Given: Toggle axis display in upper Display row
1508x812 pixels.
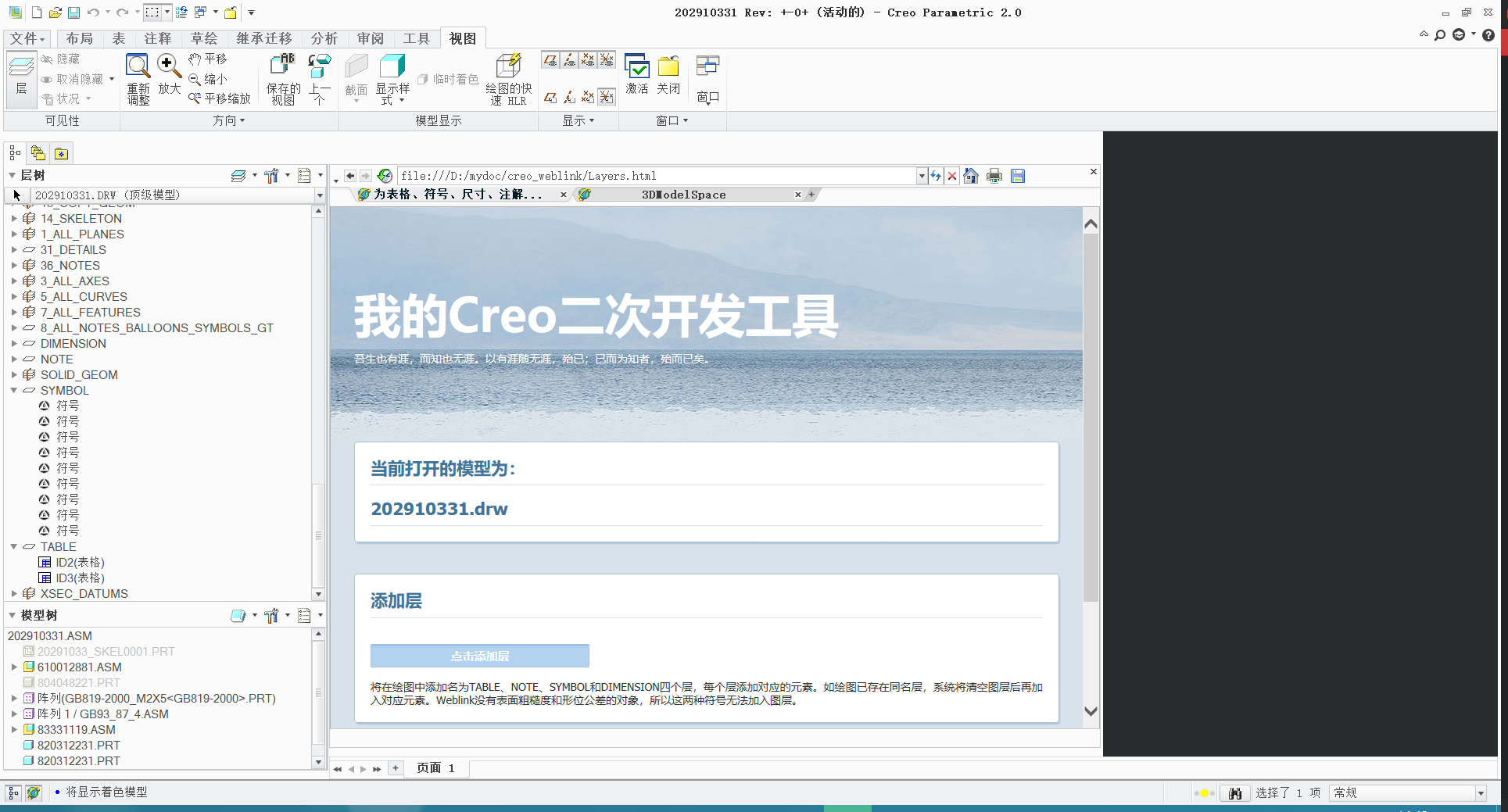Looking at the screenshot, I should pyautogui.click(x=569, y=60).
